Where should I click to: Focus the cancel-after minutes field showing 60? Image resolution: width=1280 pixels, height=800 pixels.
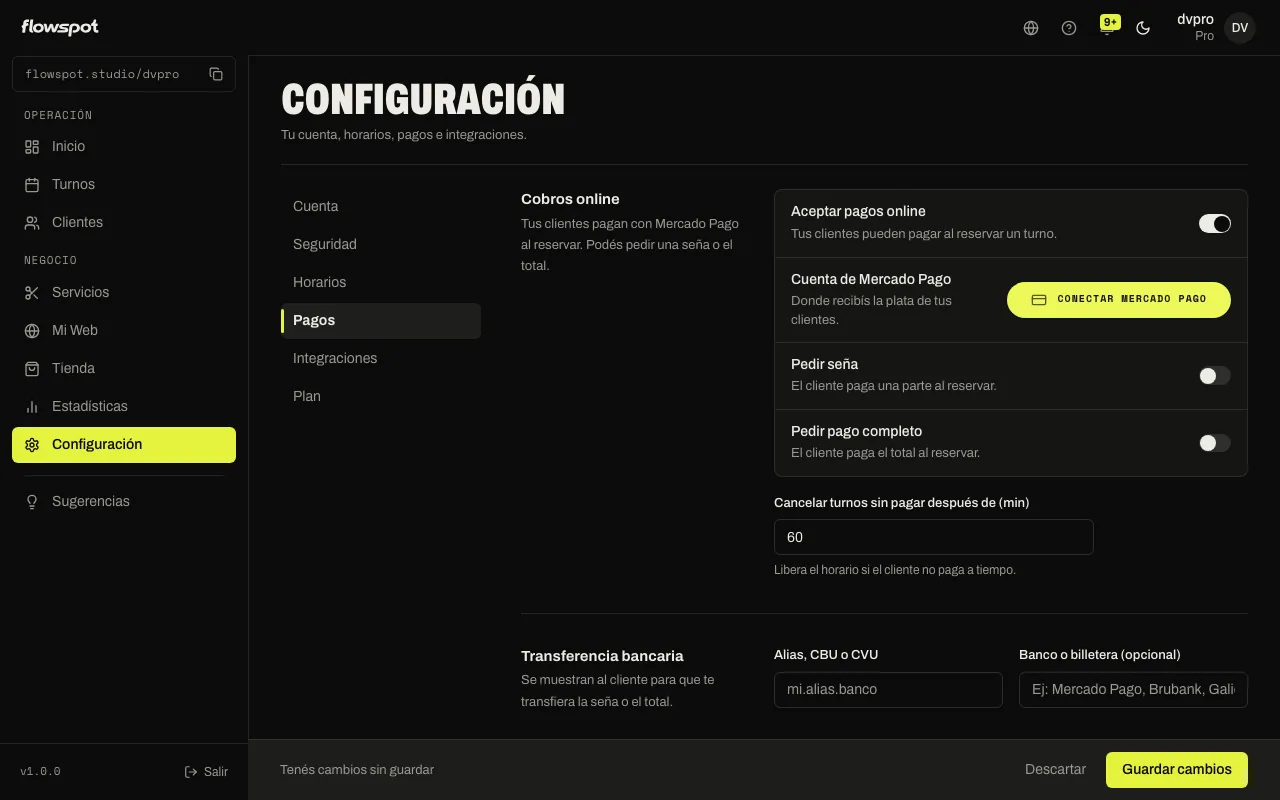tap(934, 537)
